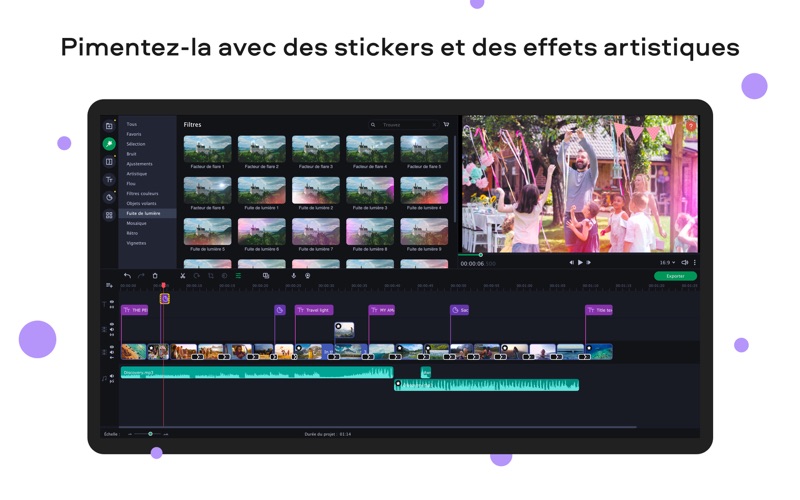The width and height of the screenshot is (800, 500).
Task: Click the preview volume speaker icon
Action: pos(685,263)
